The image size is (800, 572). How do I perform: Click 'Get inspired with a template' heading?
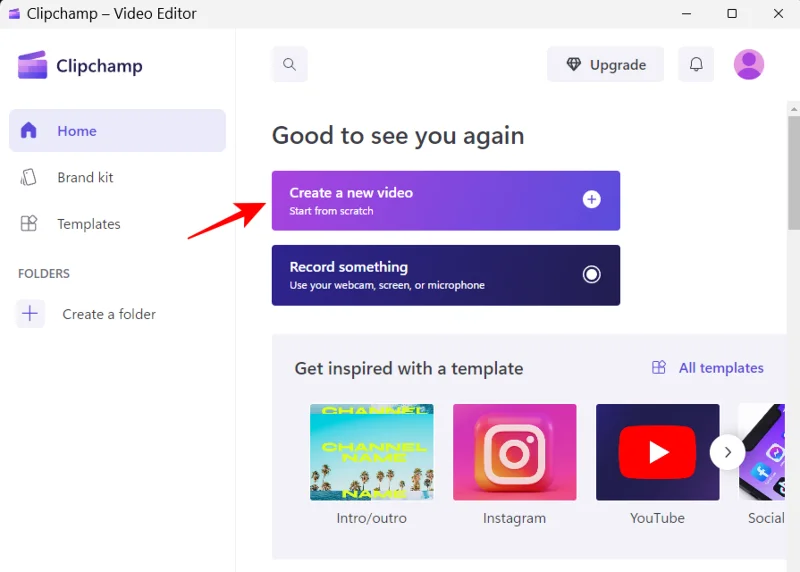(409, 368)
